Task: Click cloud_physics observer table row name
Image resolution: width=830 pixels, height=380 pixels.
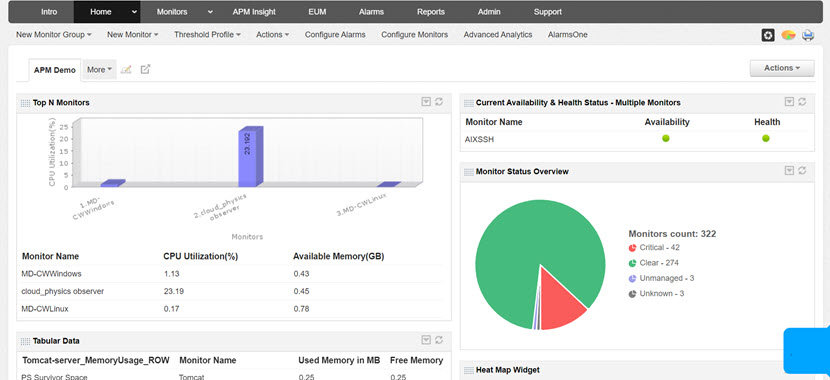Action: tap(62, 291)
